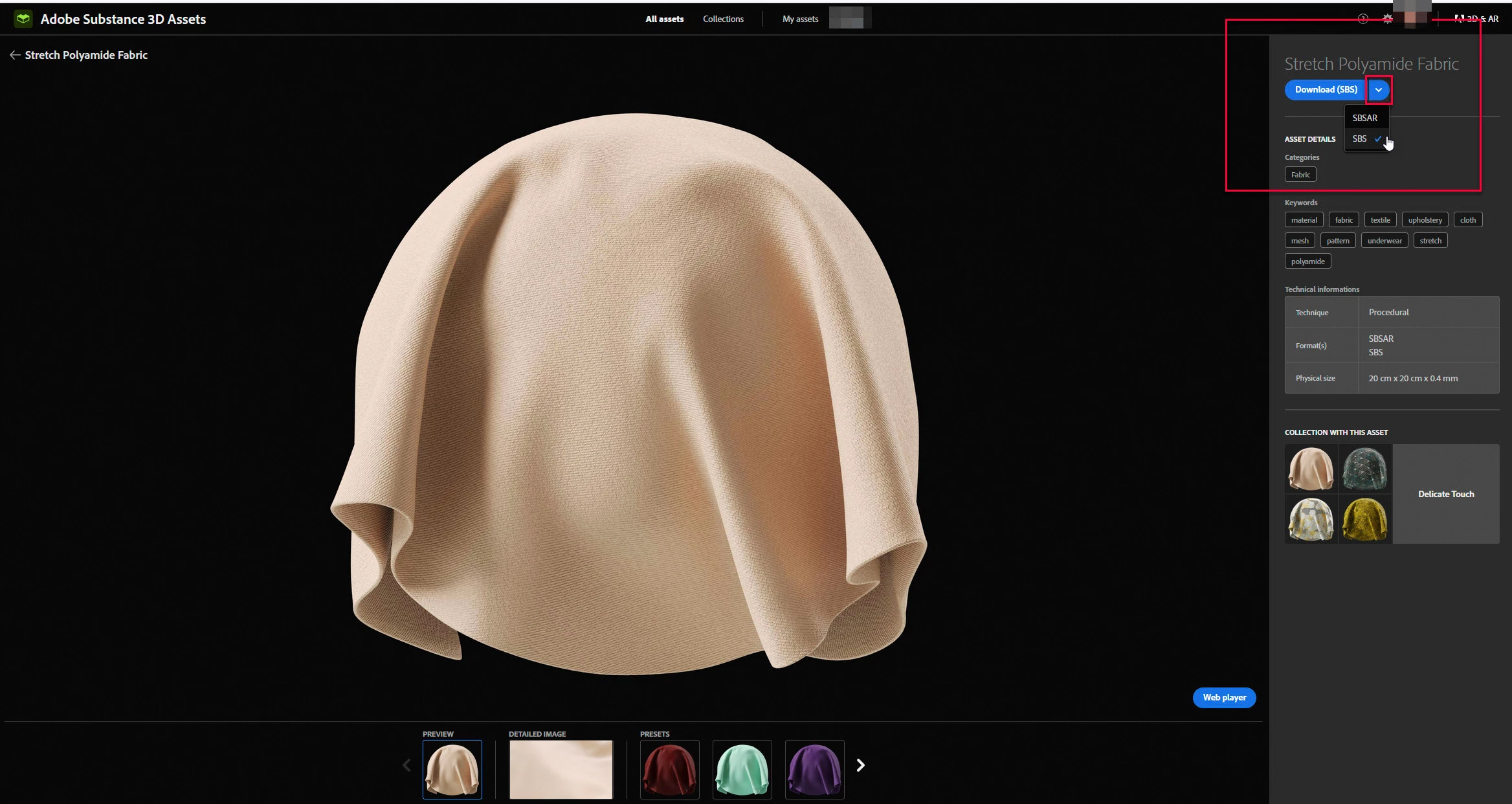Open the settings gear icon
This screenshot has height=804, width=1512.
pos(1388,19)
